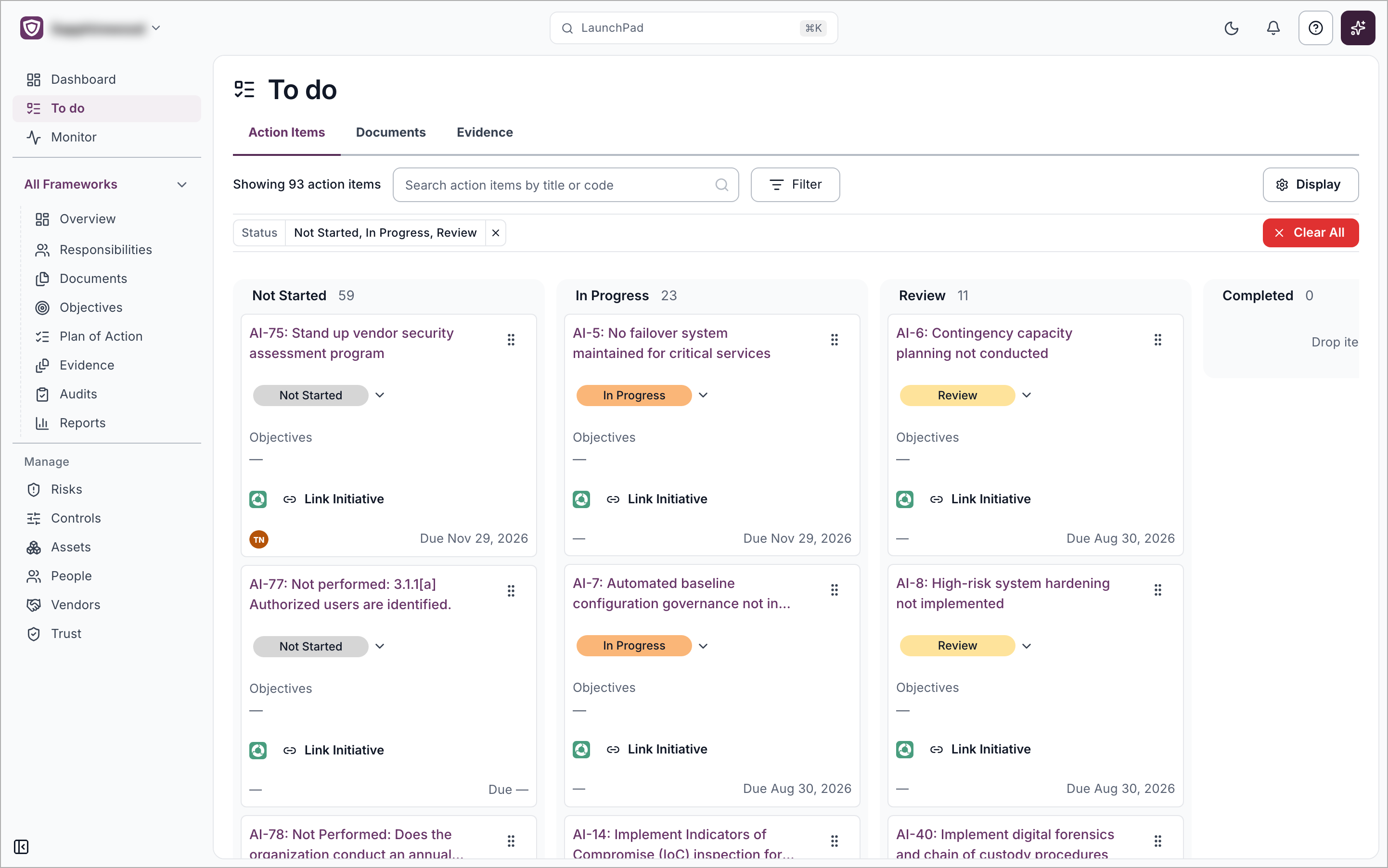Screen dimensions: 1388x868
Task: Open Monitor in sidebar
Action: [x=107, y=137]
